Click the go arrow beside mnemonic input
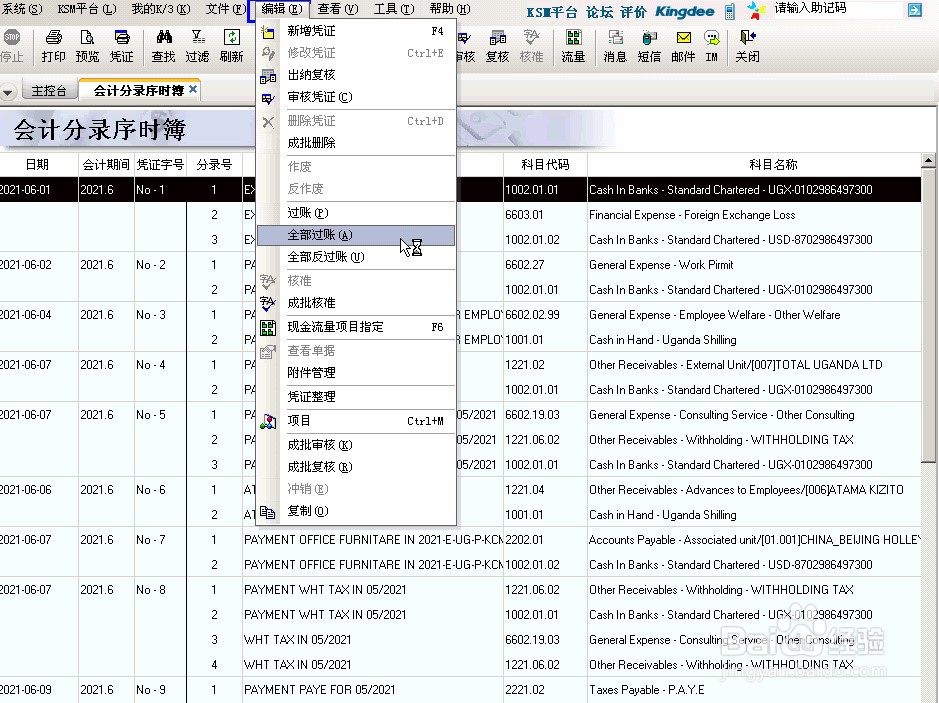 (x=914, y=10)
